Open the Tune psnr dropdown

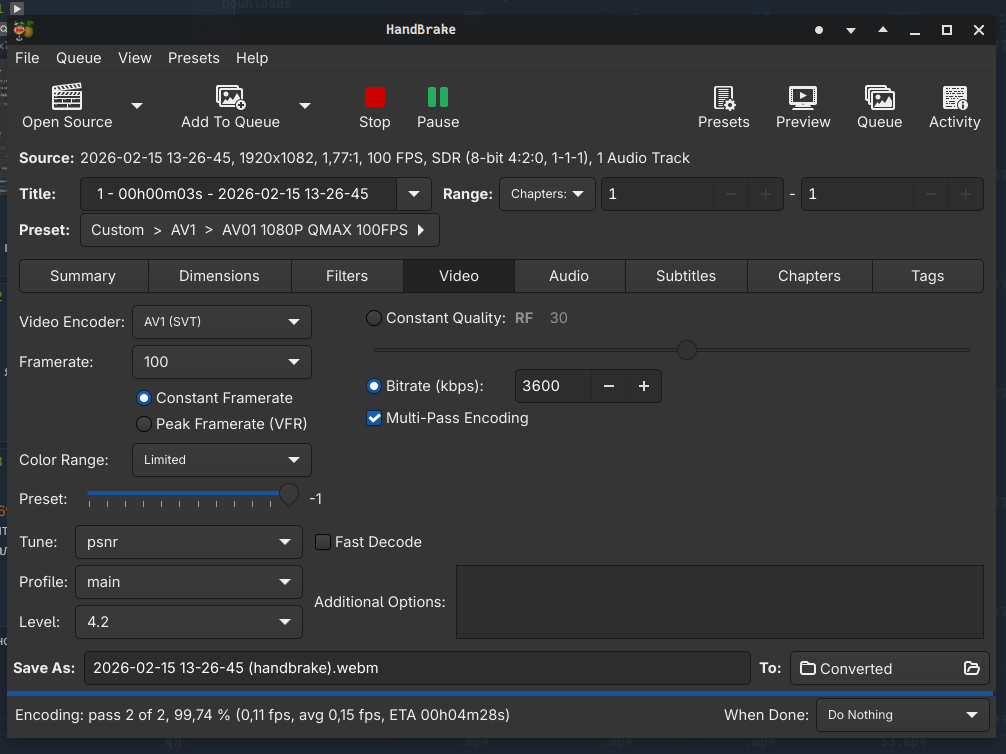(188, 542)
